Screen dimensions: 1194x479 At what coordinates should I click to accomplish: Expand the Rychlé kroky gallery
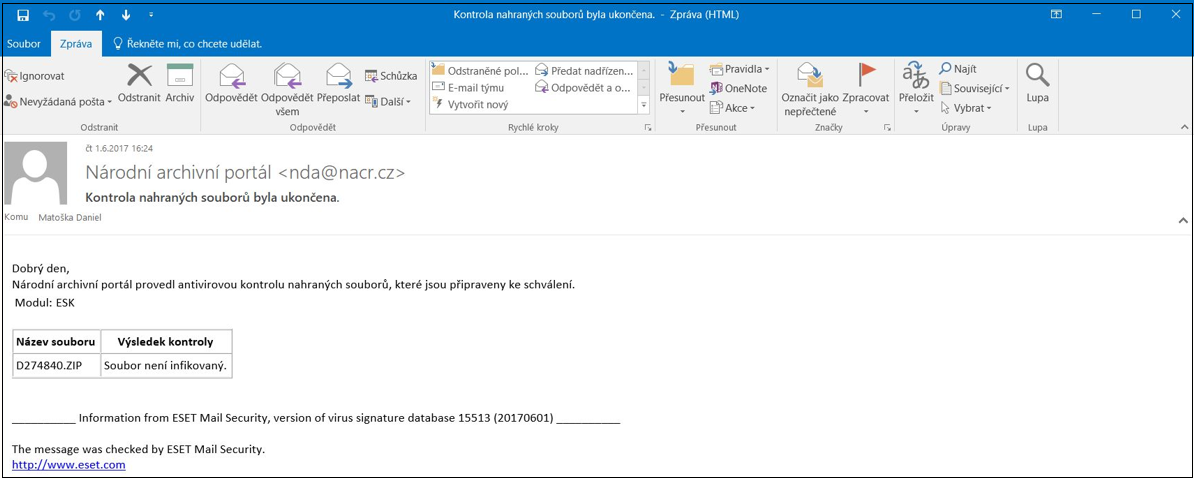643,104
